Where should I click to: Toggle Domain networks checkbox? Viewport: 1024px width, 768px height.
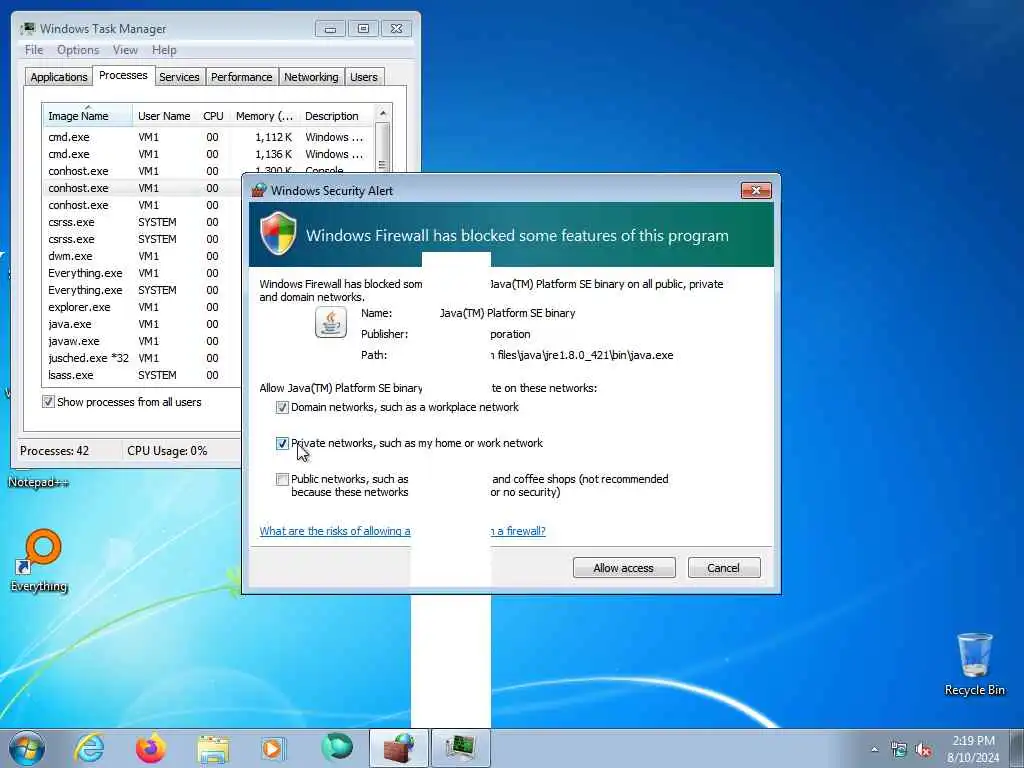coord(282,408)
